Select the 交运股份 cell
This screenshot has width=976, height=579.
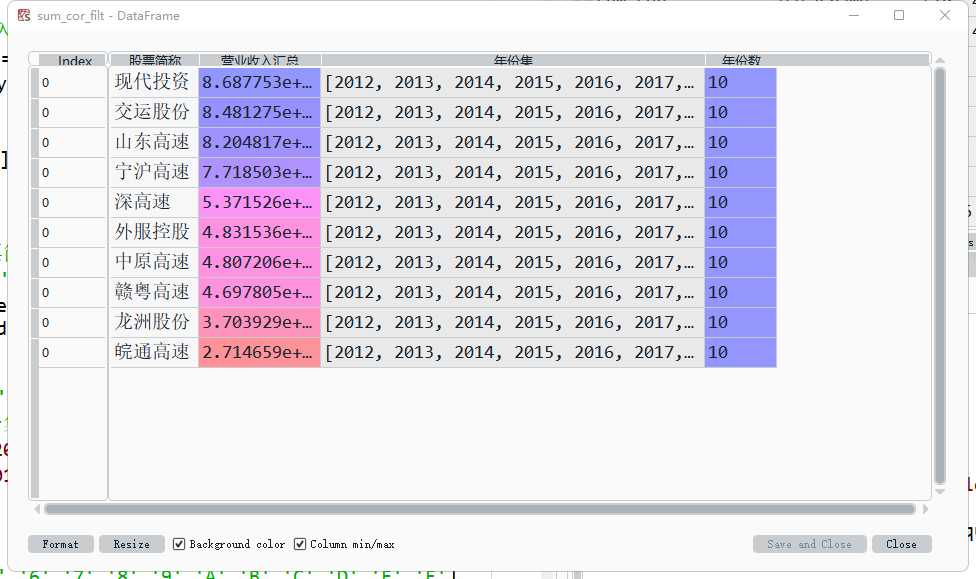tap(154, 113)
